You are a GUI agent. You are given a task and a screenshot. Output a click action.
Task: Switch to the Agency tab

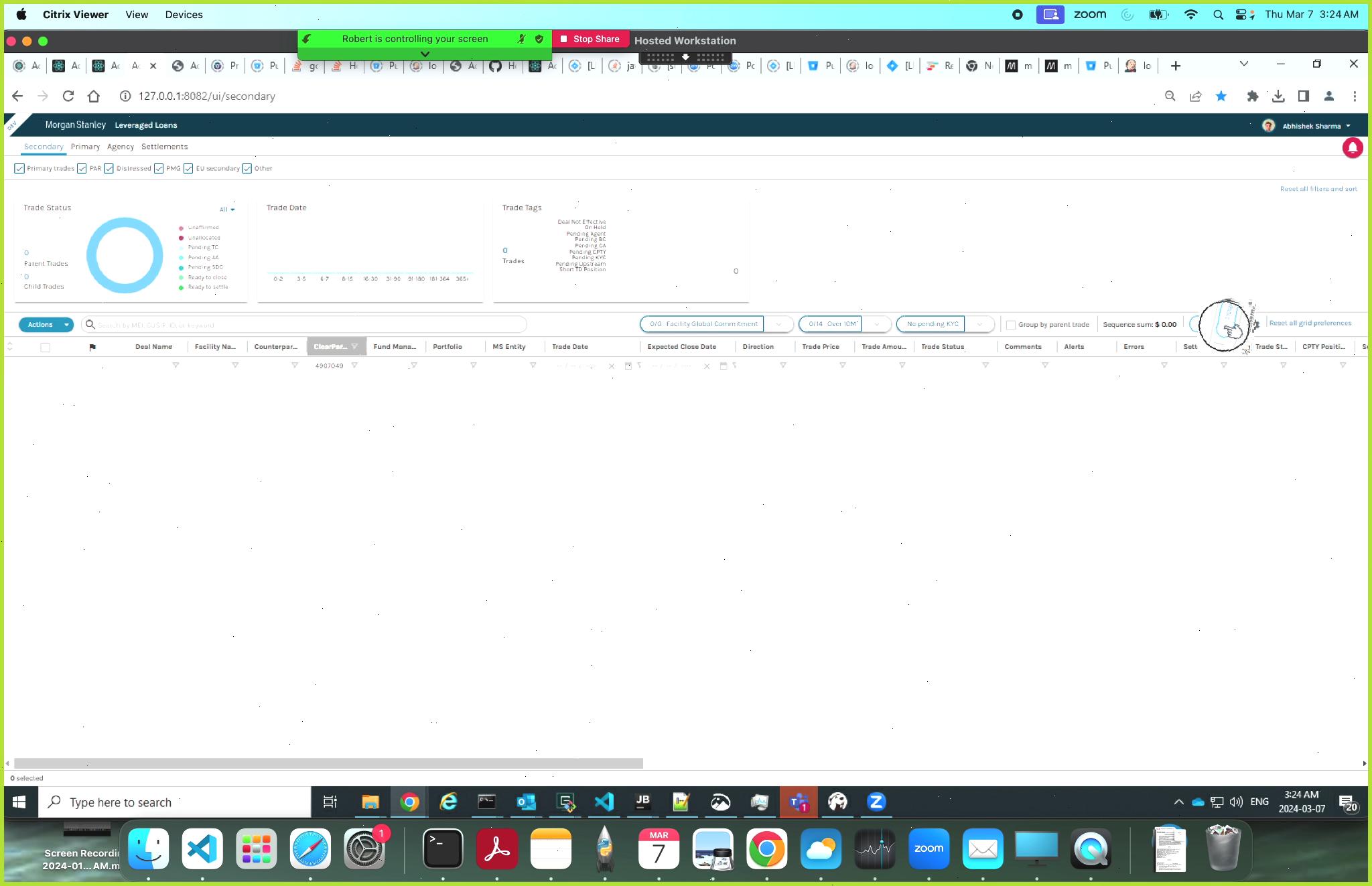[121, 147]
